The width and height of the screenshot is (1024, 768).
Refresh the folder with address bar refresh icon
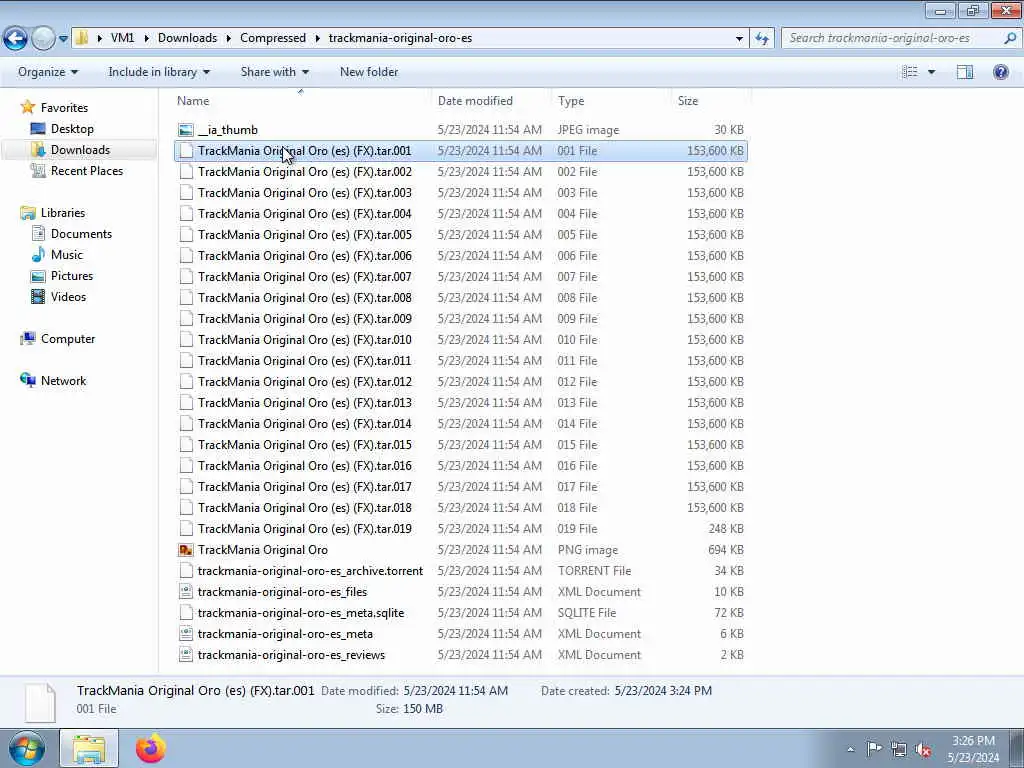(x=761, y=38)
